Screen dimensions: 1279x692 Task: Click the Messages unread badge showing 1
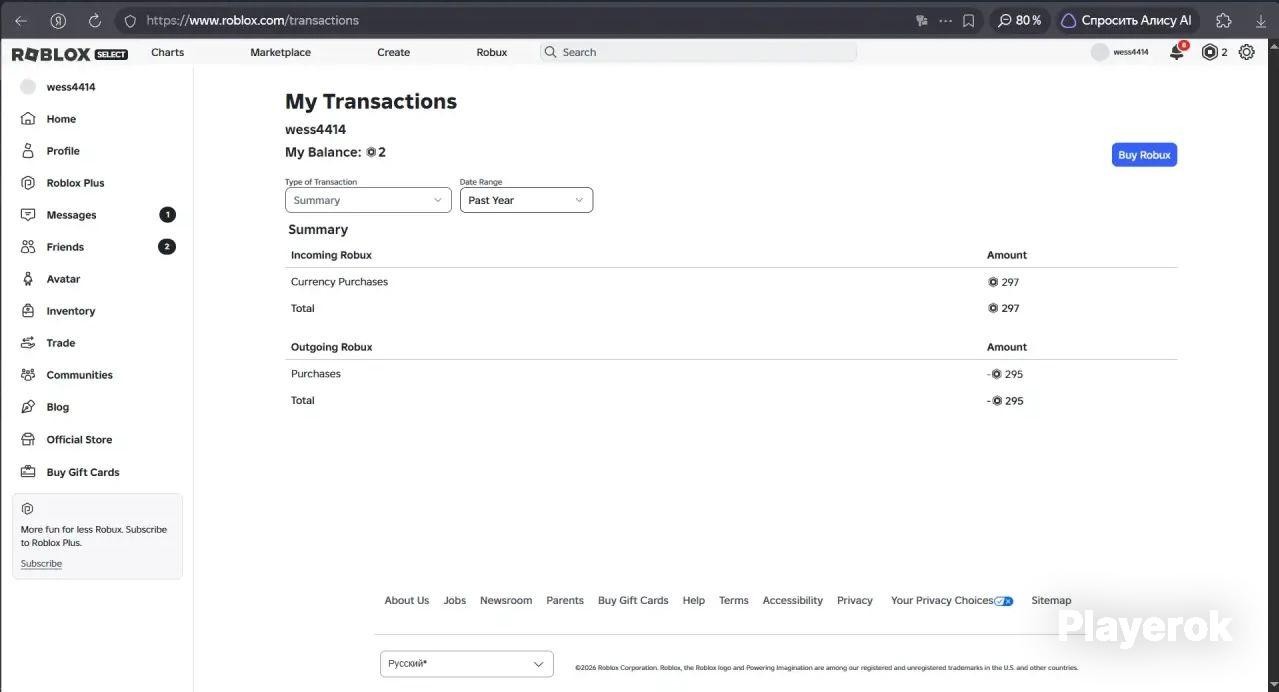pyautogui.click(x=167, y=215)
